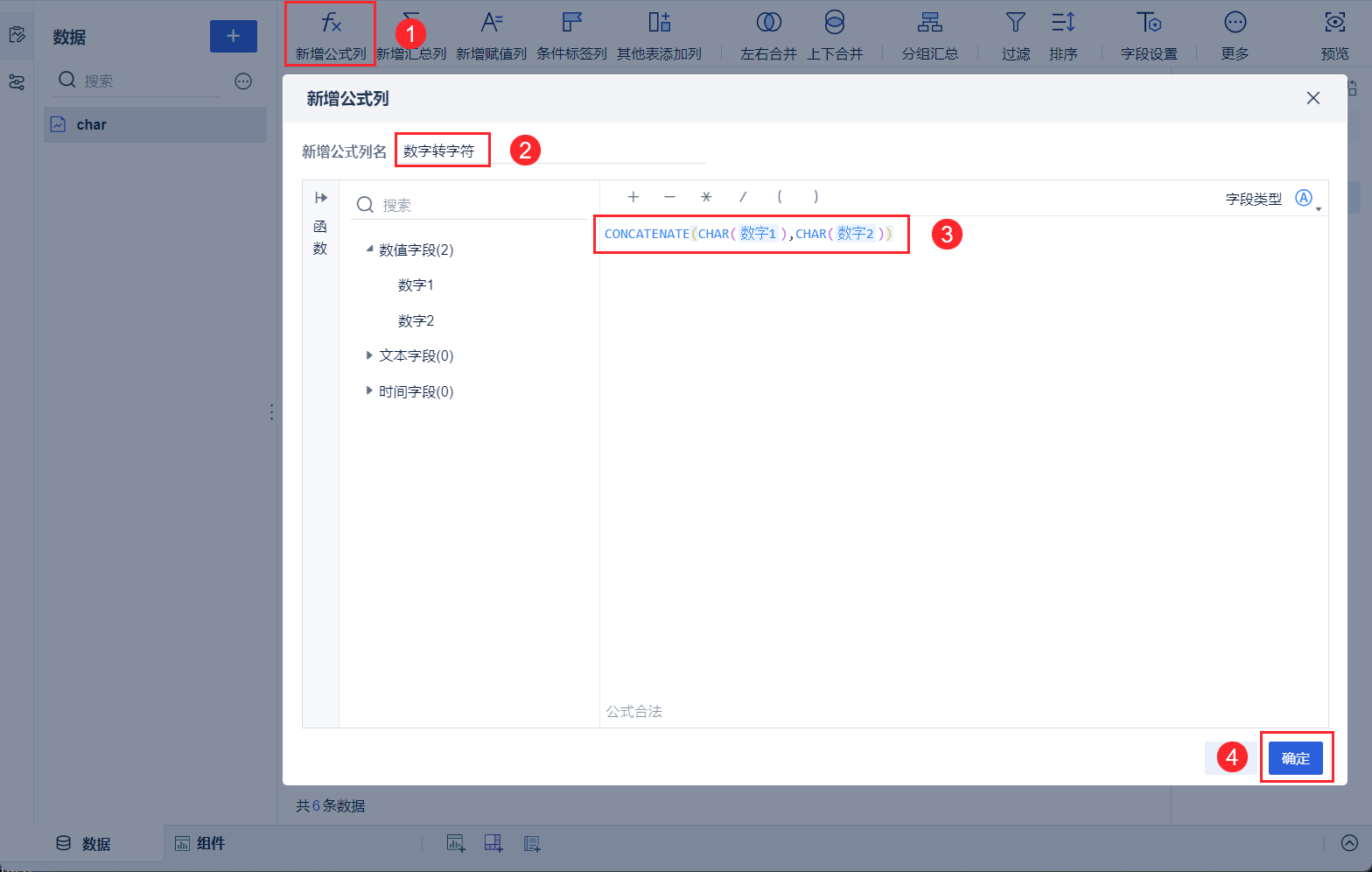
Task: Expand the 时间字段(0) group
Action: point(369,391)
